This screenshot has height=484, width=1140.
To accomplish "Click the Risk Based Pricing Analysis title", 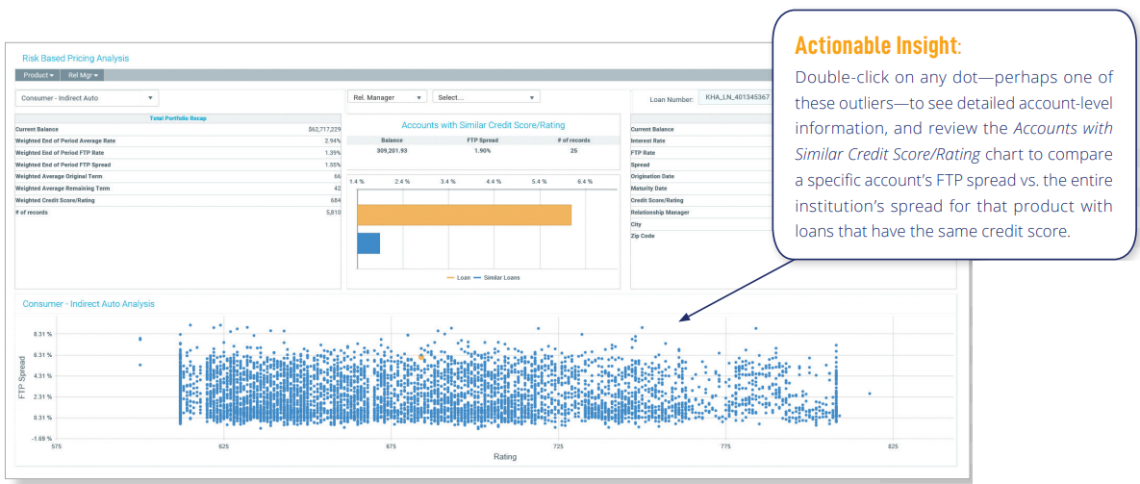I will click(76, 58).
